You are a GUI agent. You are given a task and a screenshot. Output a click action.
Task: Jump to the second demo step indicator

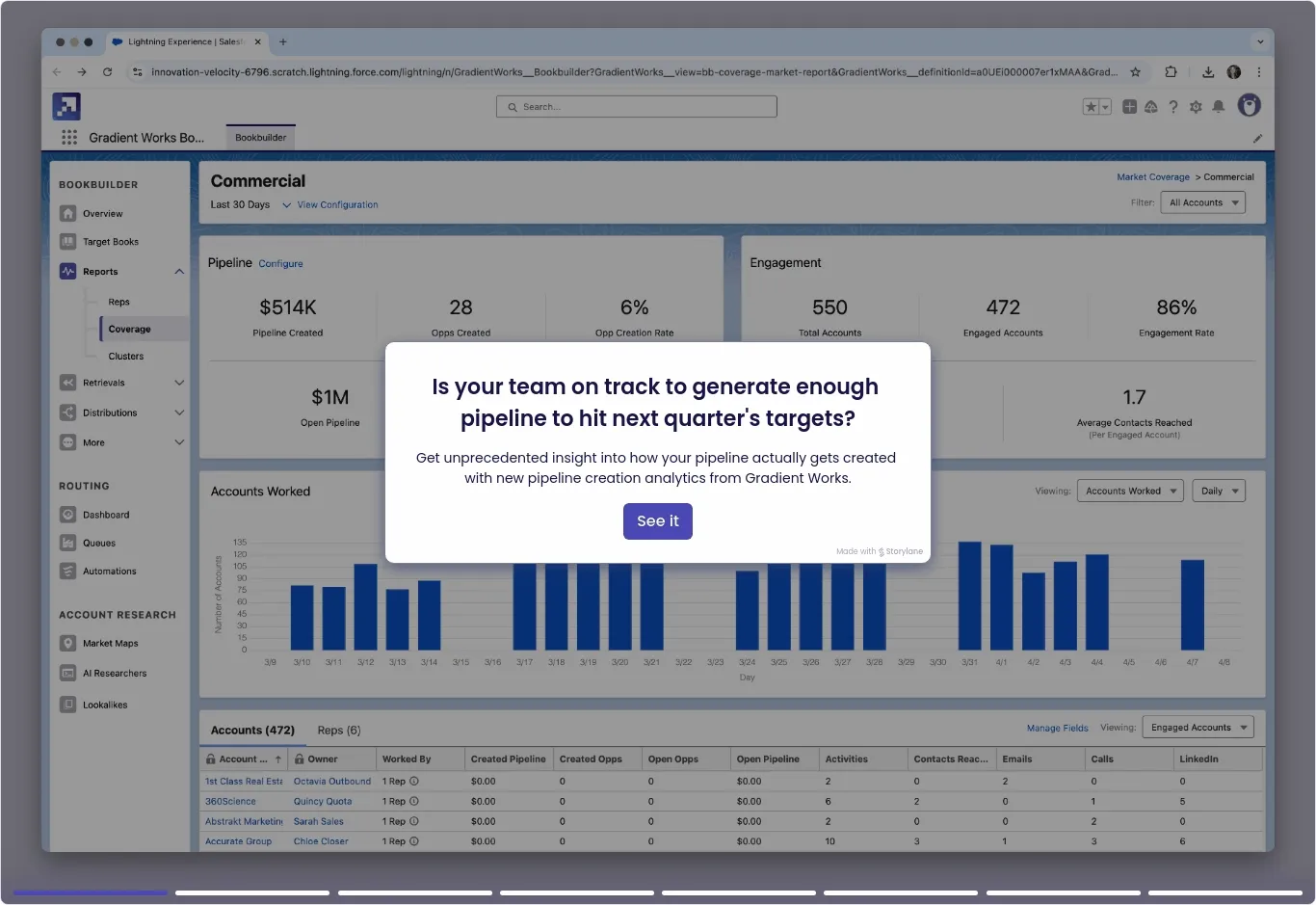pyautogui.click(x=252, y=893)
